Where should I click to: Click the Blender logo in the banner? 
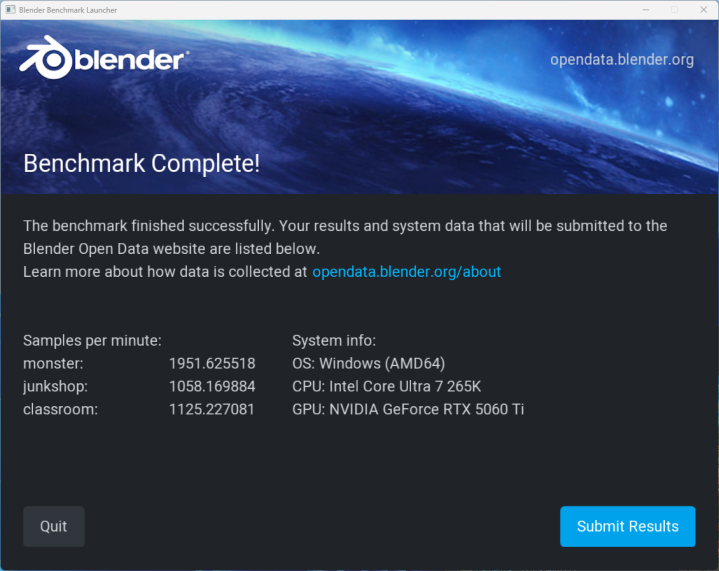pos(104,58)
